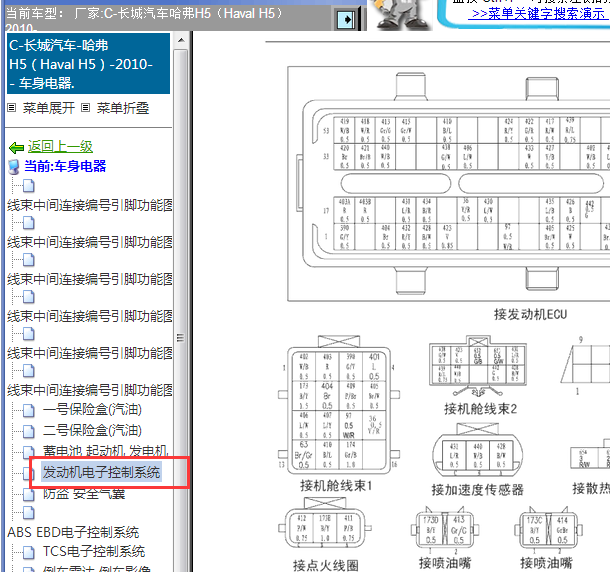
Task: Click the 菜单展开 expand-all icon
Action: 12,108
